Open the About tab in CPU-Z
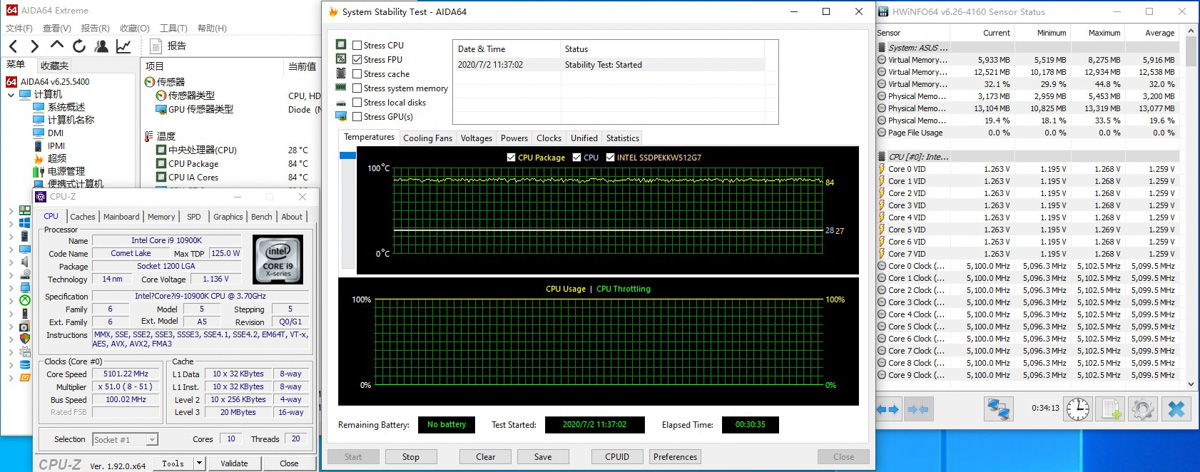Viewport: 1200px width, 472px height. [292, 216]
